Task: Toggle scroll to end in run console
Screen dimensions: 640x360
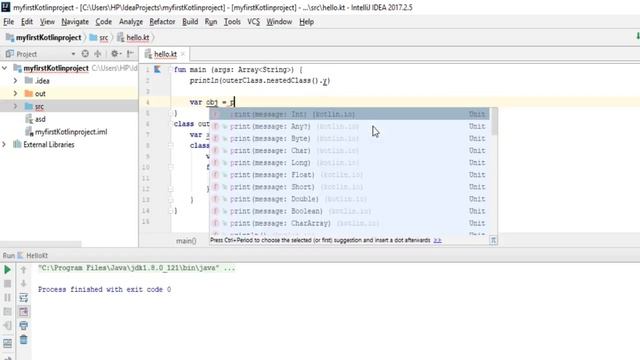Action: point(23,312)
